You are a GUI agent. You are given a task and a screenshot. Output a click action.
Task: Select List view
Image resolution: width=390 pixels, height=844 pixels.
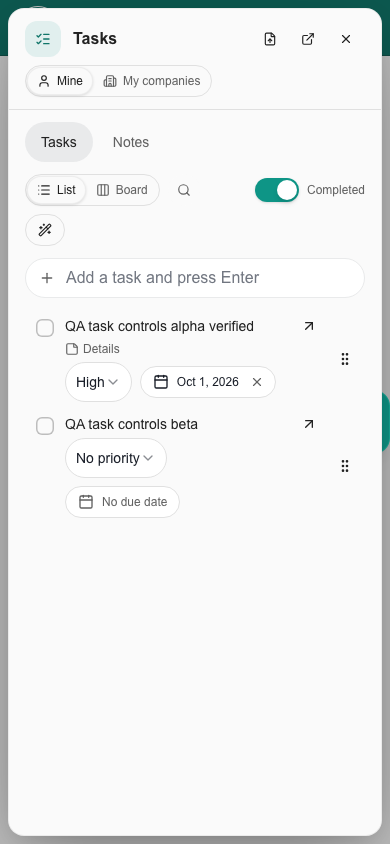pyautogui.click(x=56, y=190)
